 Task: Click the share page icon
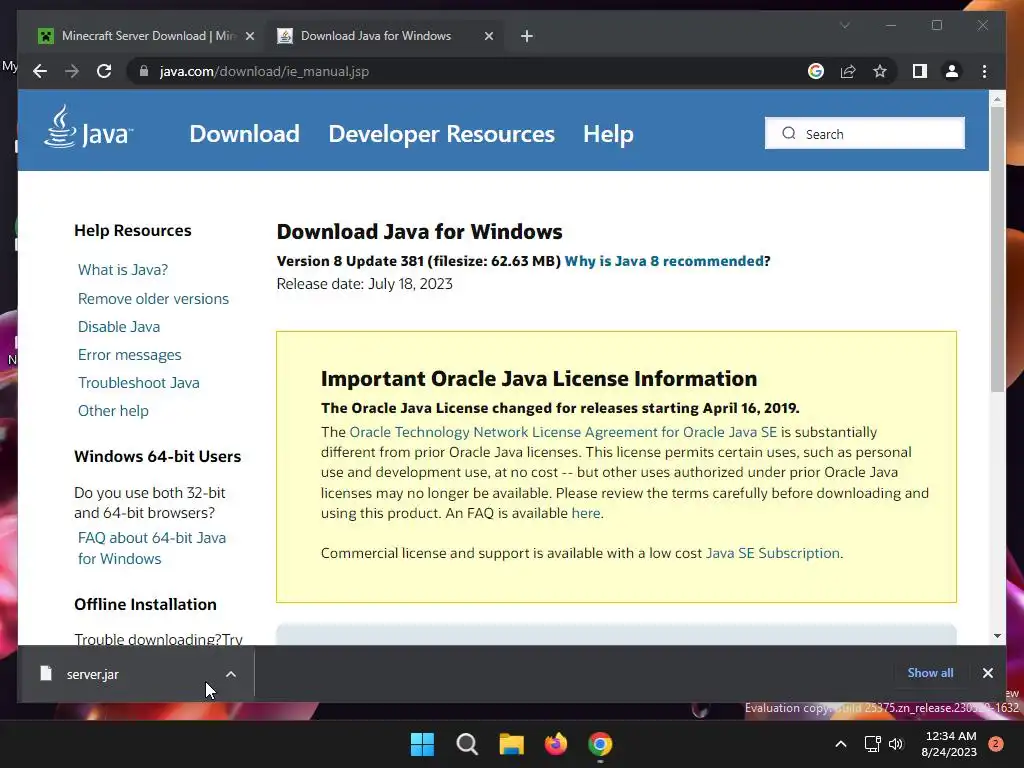(848, 71)
